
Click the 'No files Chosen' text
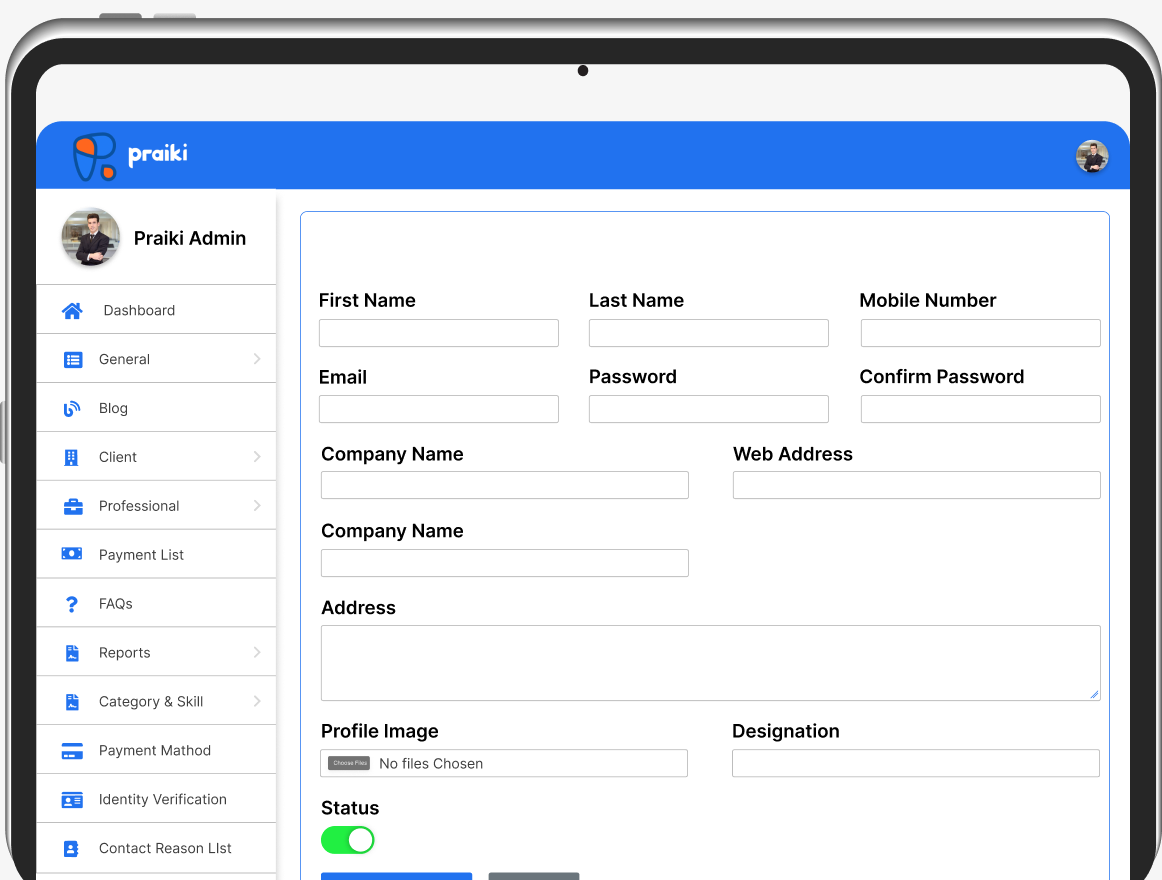431,764
